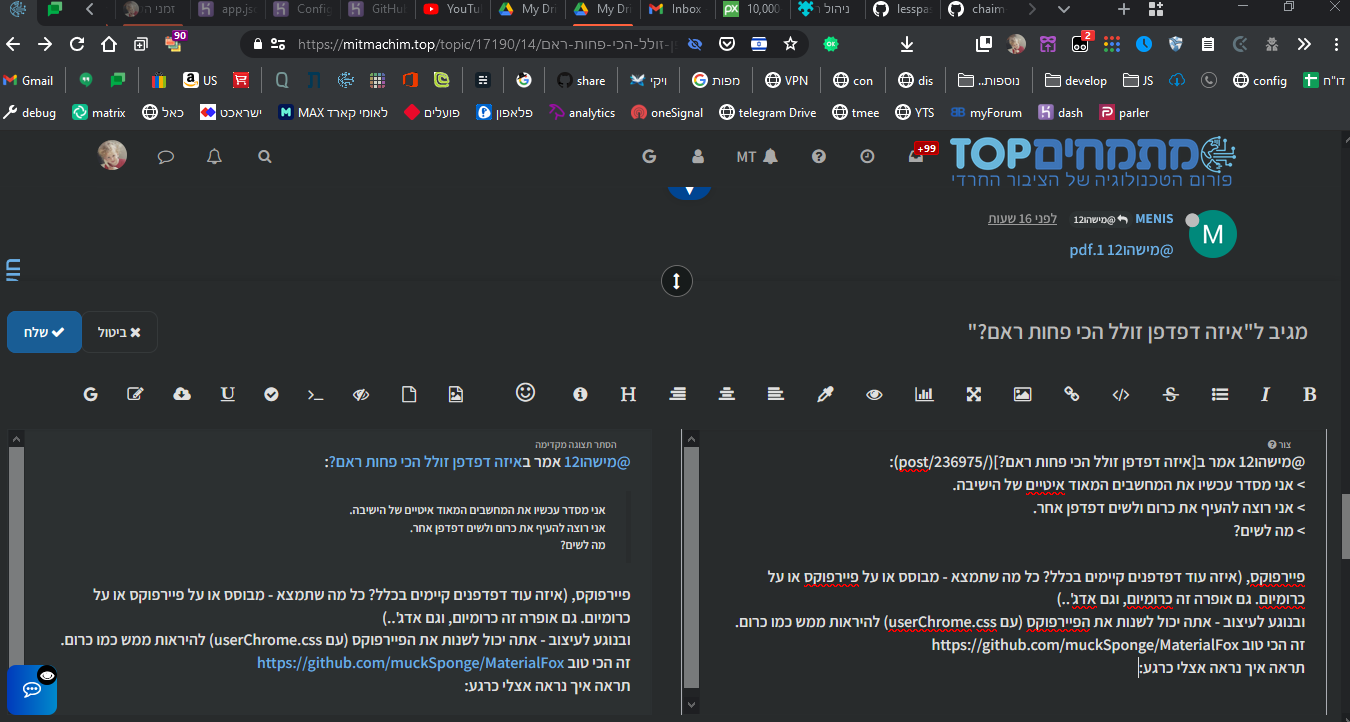Switch to the Inbox Gmail browser tab
Screen dimensions: 1350x722
[675, 9]
